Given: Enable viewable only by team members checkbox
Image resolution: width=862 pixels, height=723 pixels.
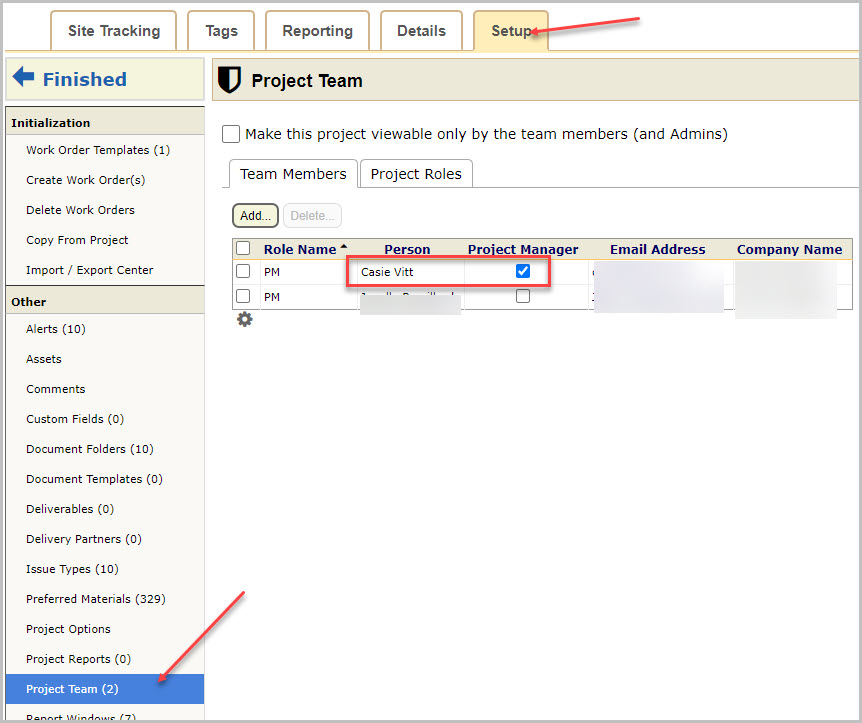Looking at the screenshot, I should [x=231, y=134].
